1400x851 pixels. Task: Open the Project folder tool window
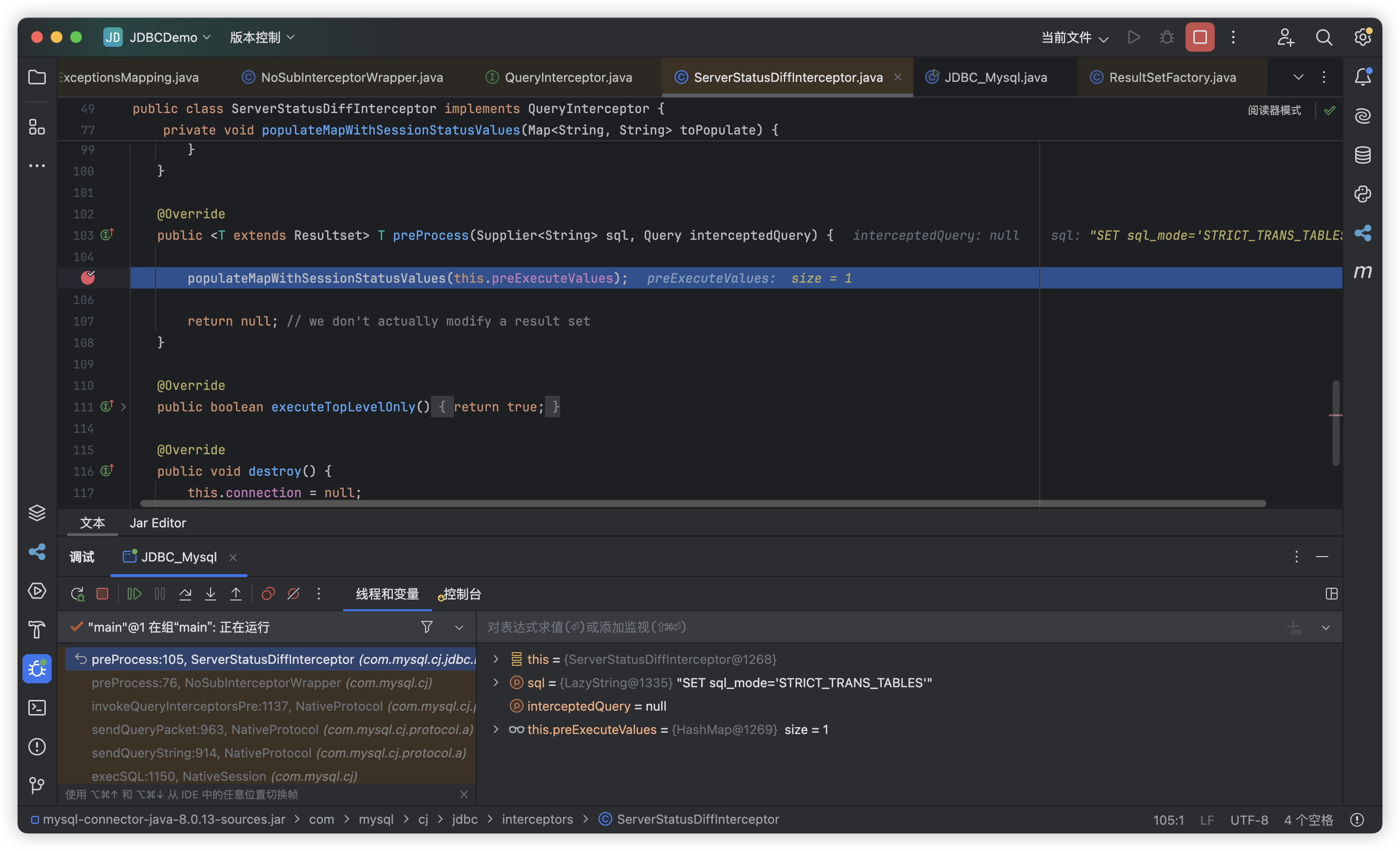point(37,77)
